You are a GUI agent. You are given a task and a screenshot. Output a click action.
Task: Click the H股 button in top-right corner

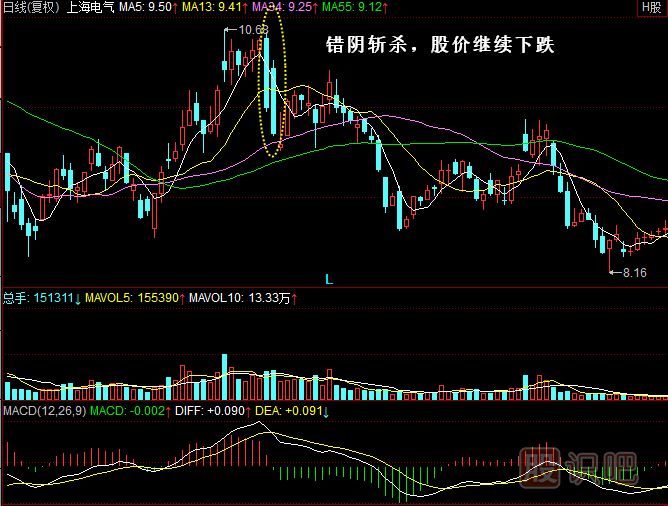click(x=651, y=8)
